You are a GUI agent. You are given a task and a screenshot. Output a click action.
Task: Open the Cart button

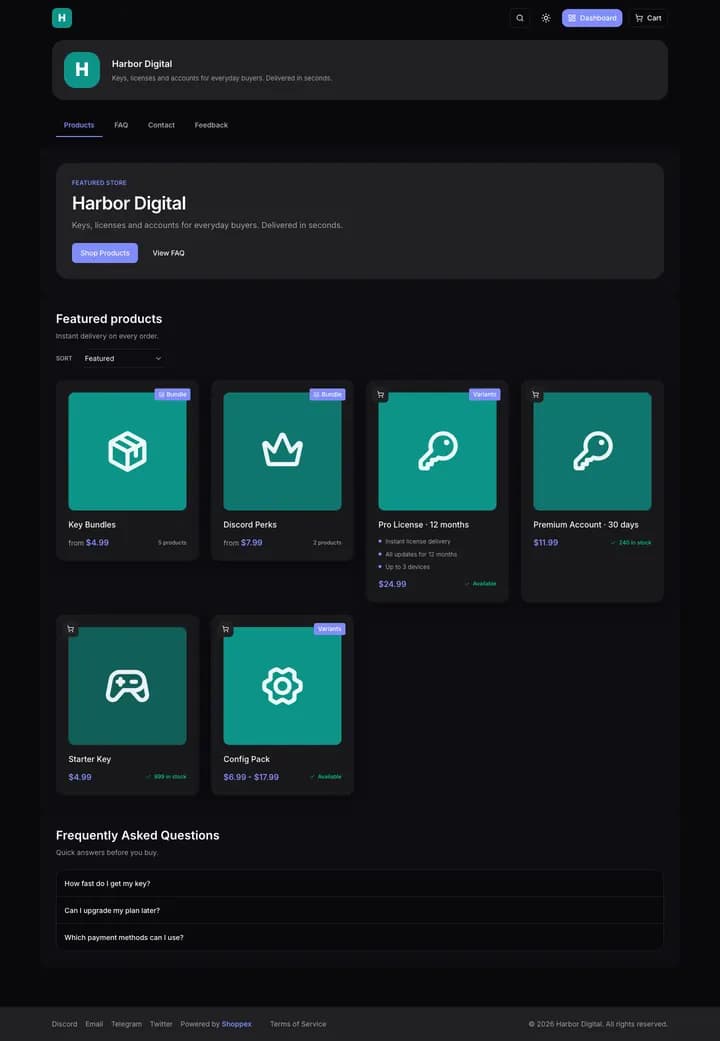click(x=648, y=18)
